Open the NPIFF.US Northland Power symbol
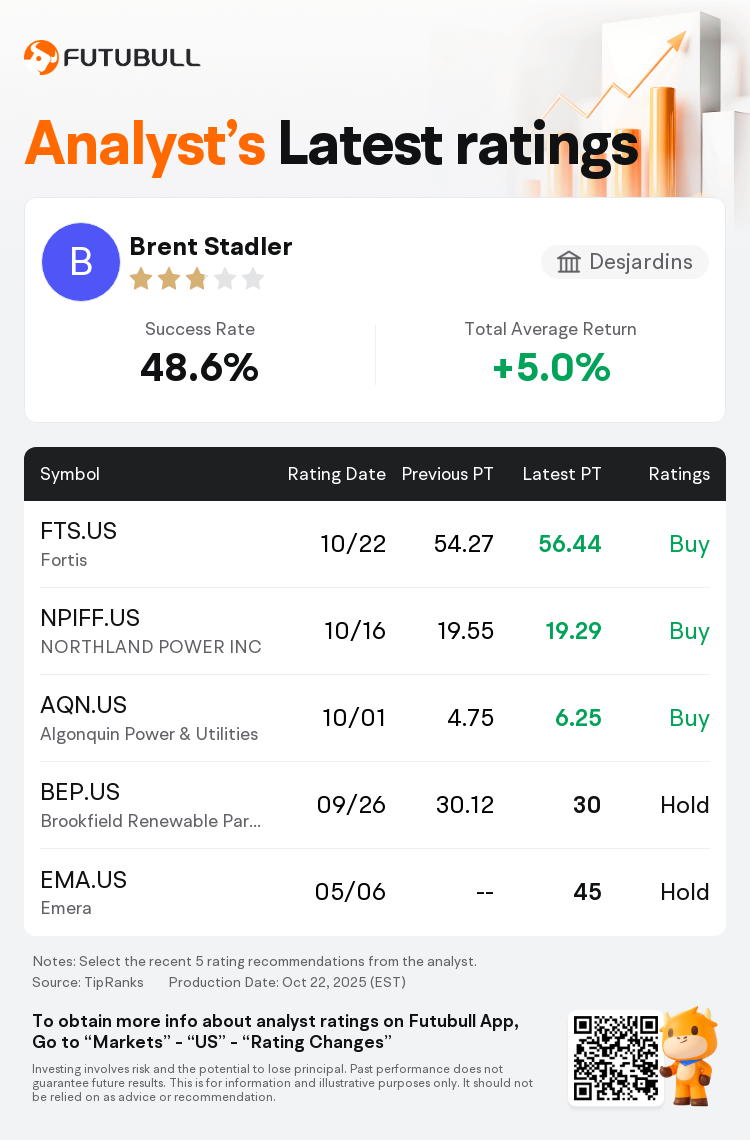 90,618
